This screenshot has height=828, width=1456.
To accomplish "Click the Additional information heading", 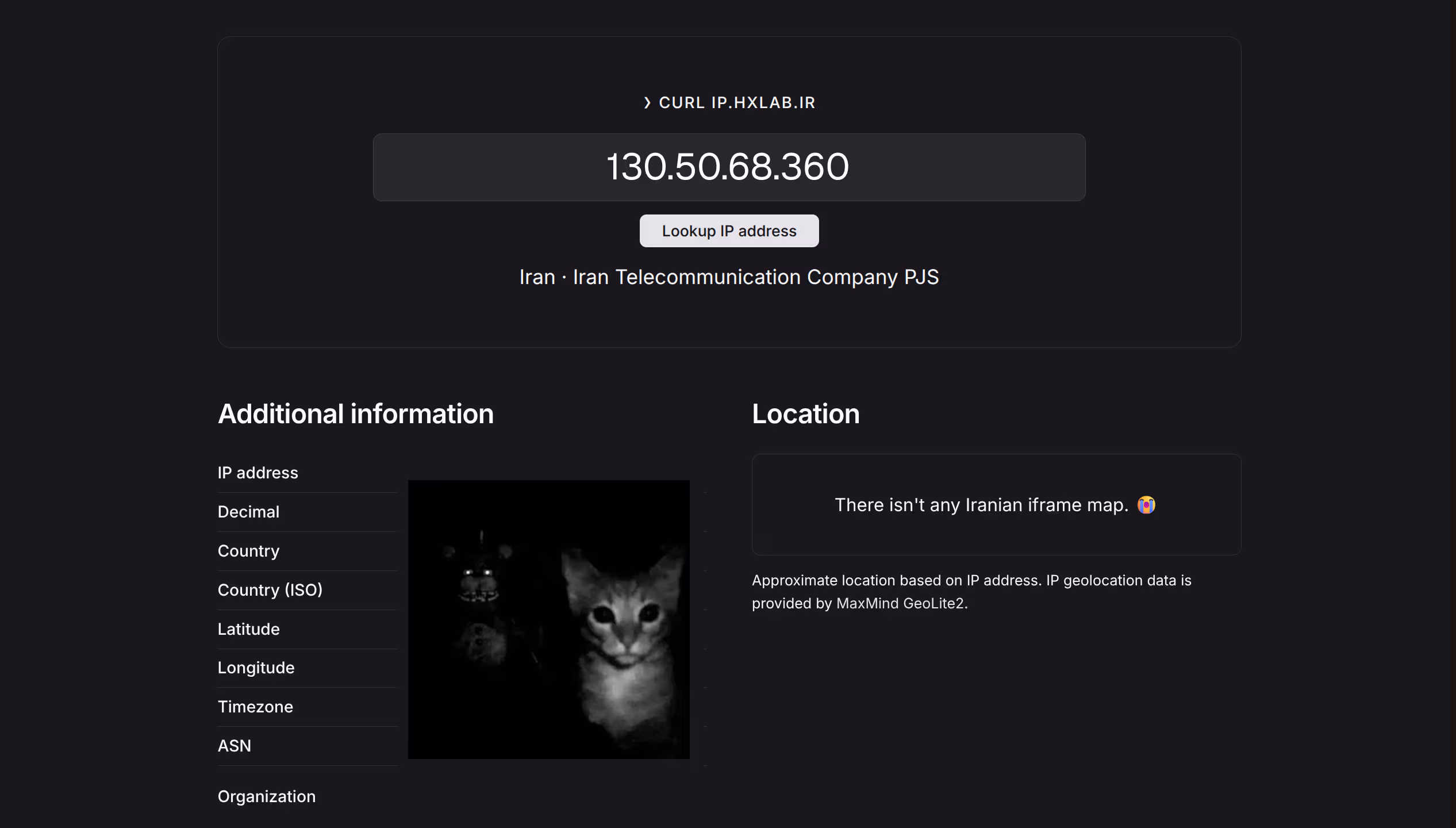I will 356,414.
